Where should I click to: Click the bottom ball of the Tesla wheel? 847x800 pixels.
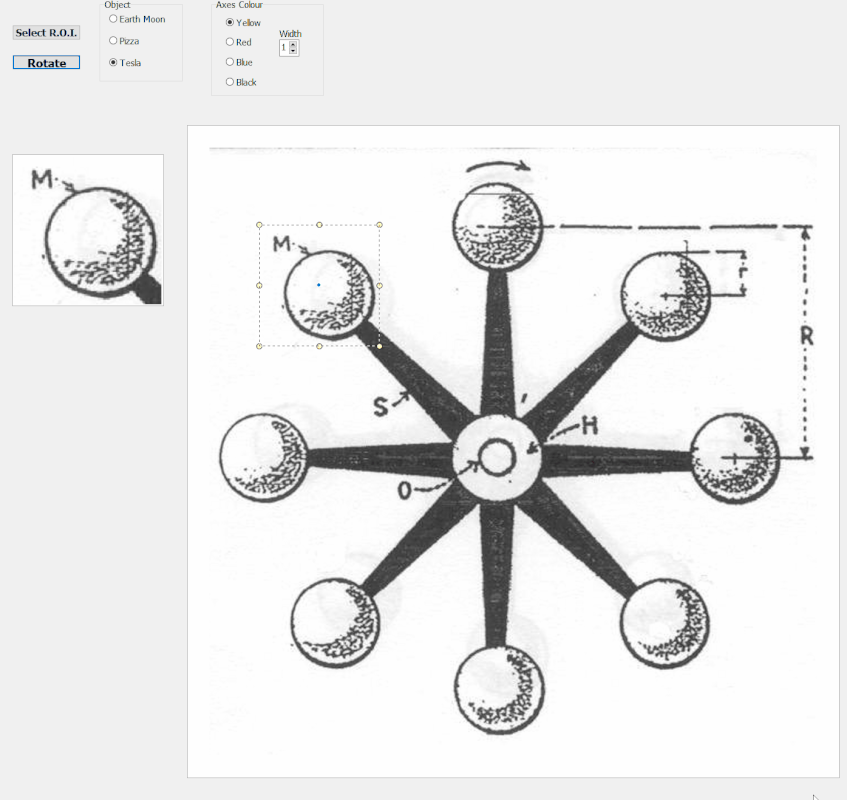(500, 690)
